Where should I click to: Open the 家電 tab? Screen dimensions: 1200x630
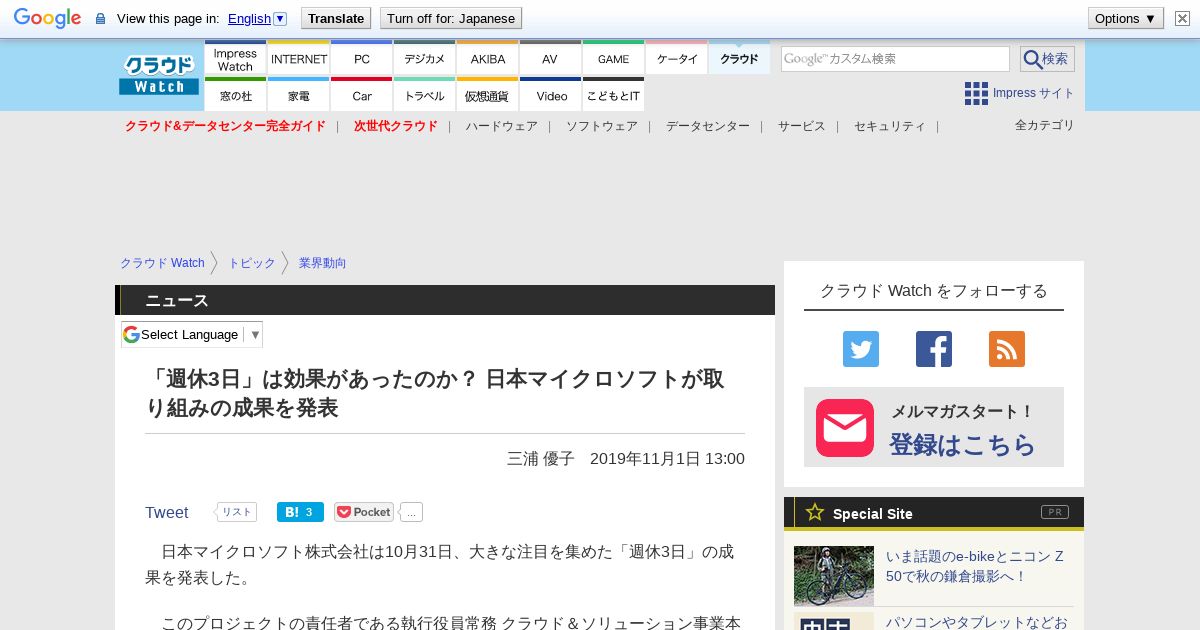(299, 95)
